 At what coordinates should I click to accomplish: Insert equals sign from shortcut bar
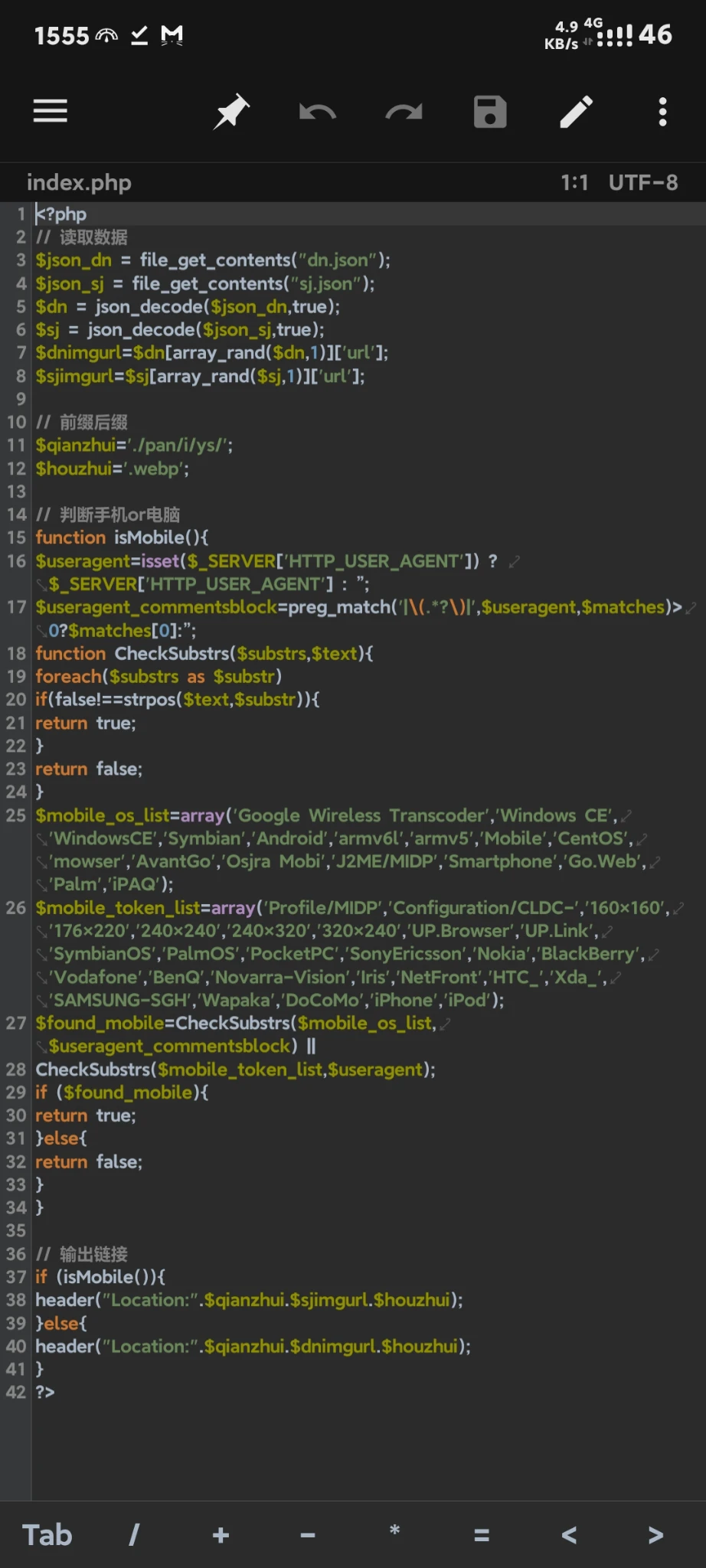tap(482, 1534)
